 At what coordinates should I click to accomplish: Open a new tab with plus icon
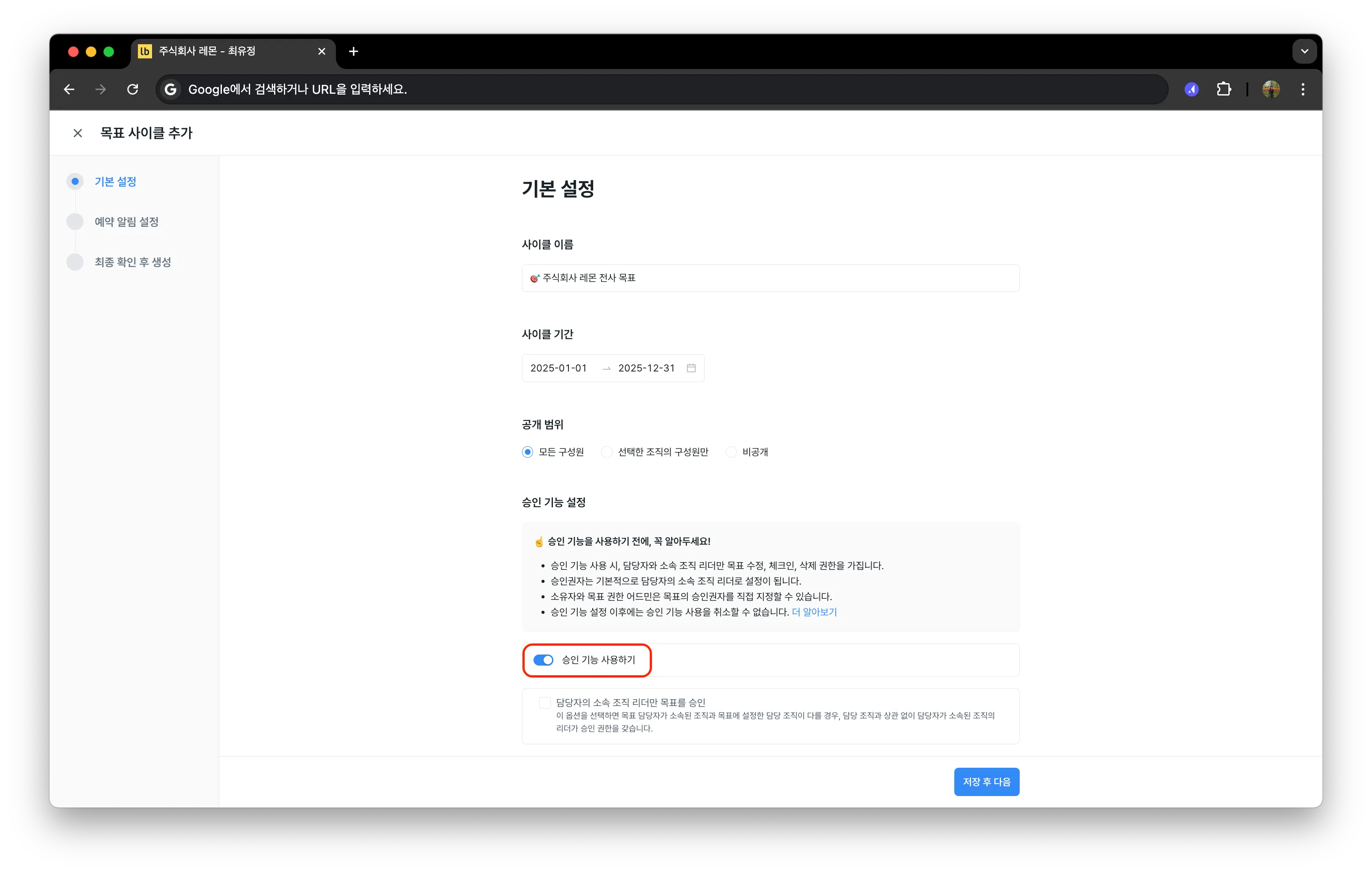[353, 51]
